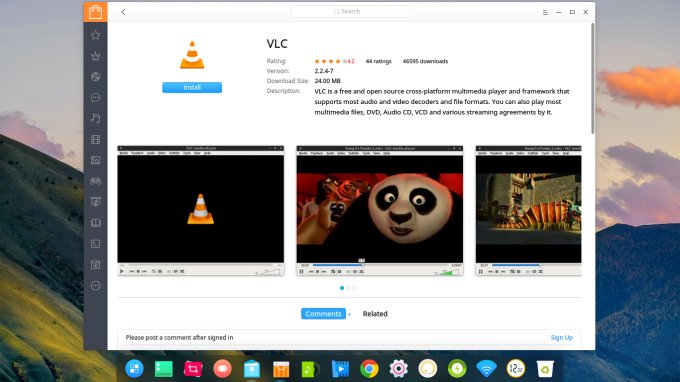Open the movie player from the dock

pyautogui.click(x=340, y=369)
